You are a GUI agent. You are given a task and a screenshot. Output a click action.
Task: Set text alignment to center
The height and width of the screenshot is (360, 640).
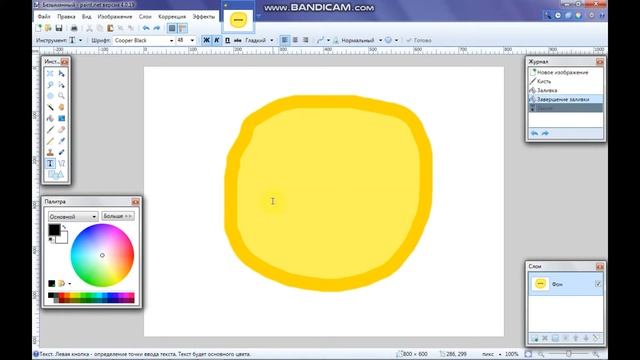[295, 40]
